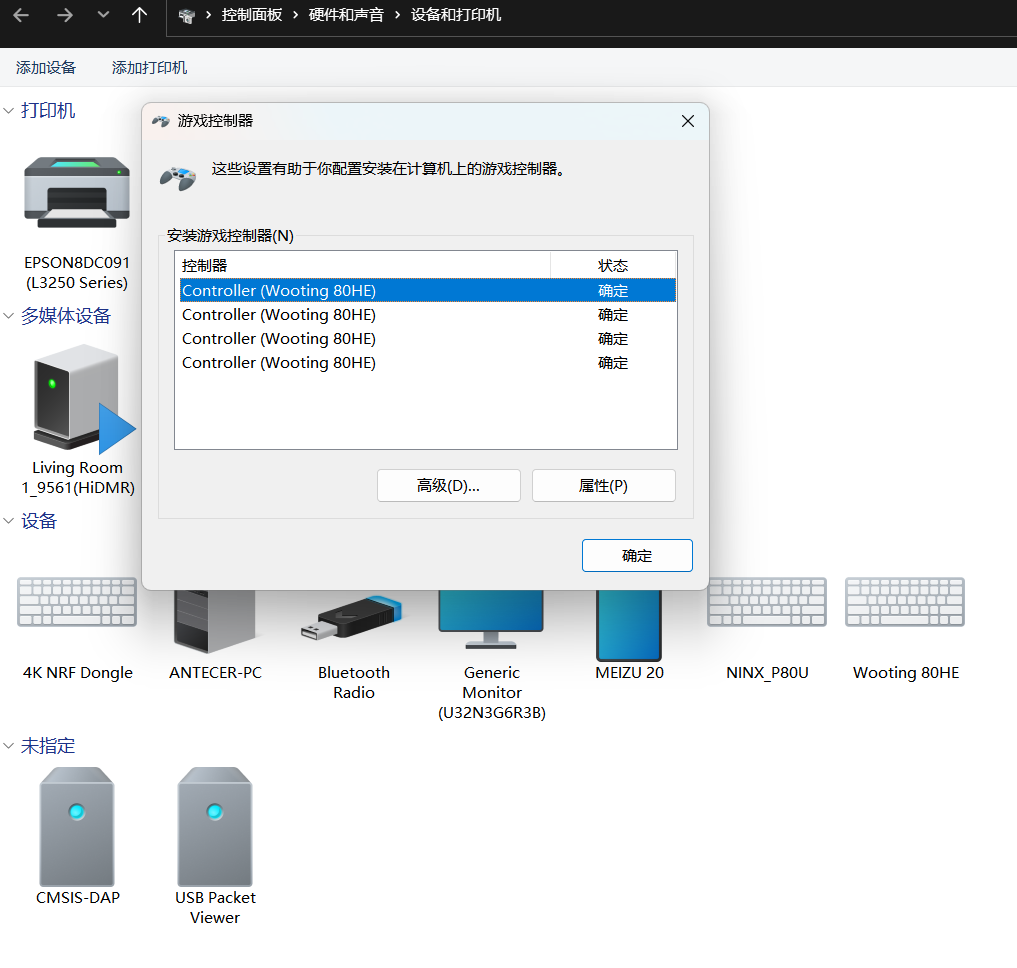
Task: Navigate to 控制面板 breadcrumb
Action: (x=252, y=15)
